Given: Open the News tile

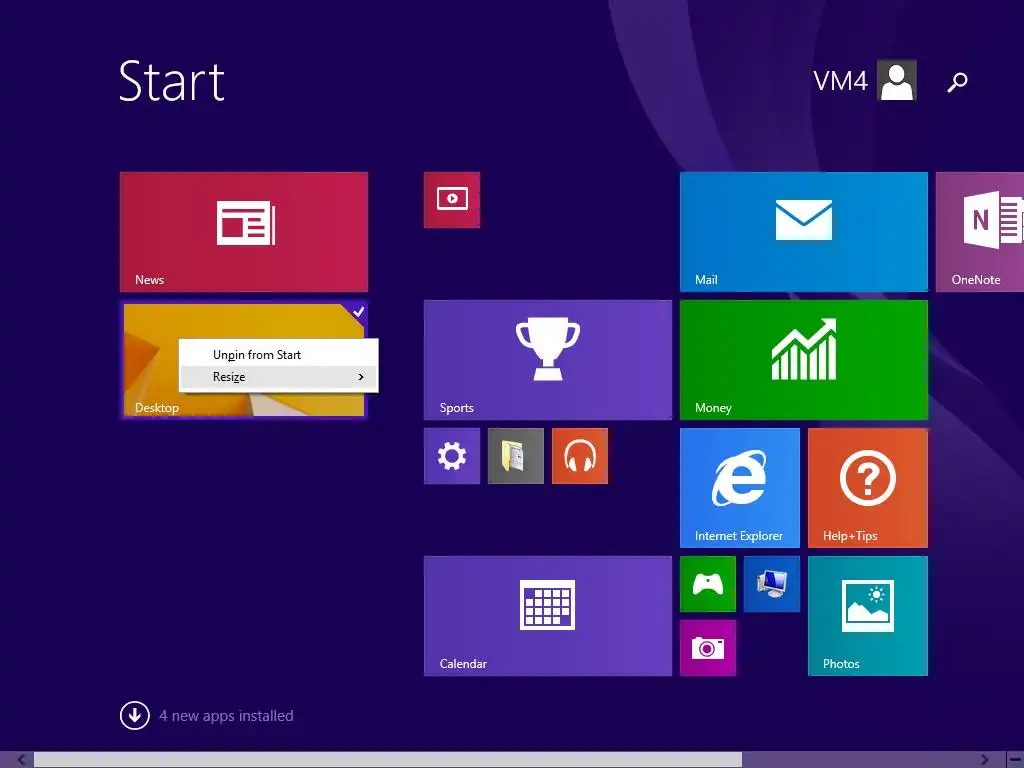Looking at the screenshot, I should (x=244, y=232).
